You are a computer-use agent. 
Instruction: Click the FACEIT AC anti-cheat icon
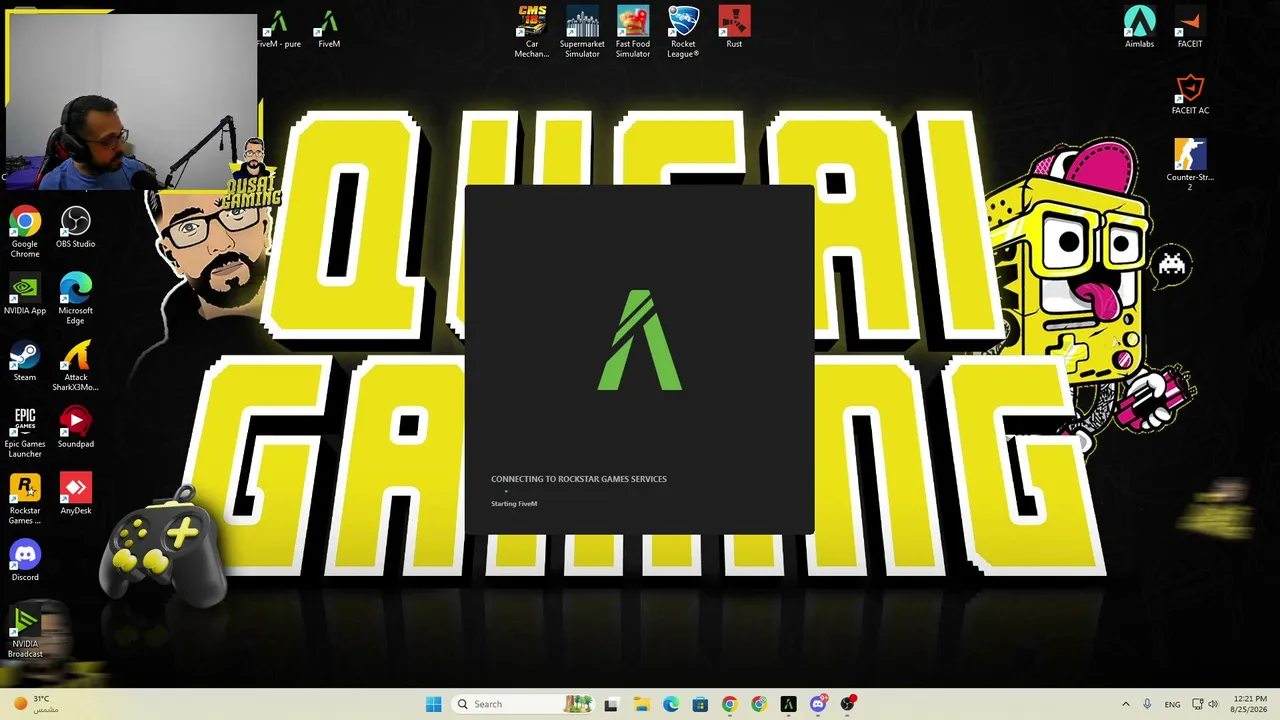[1190, 94]
